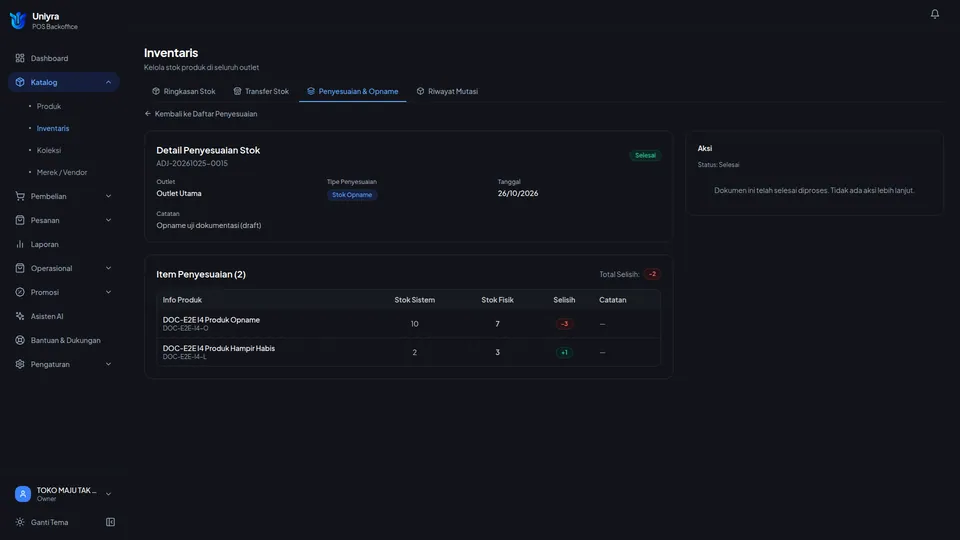960x540 pixels.
Task: Switch to Ringkasan Stok tab
Action: (x=184, y=91)
